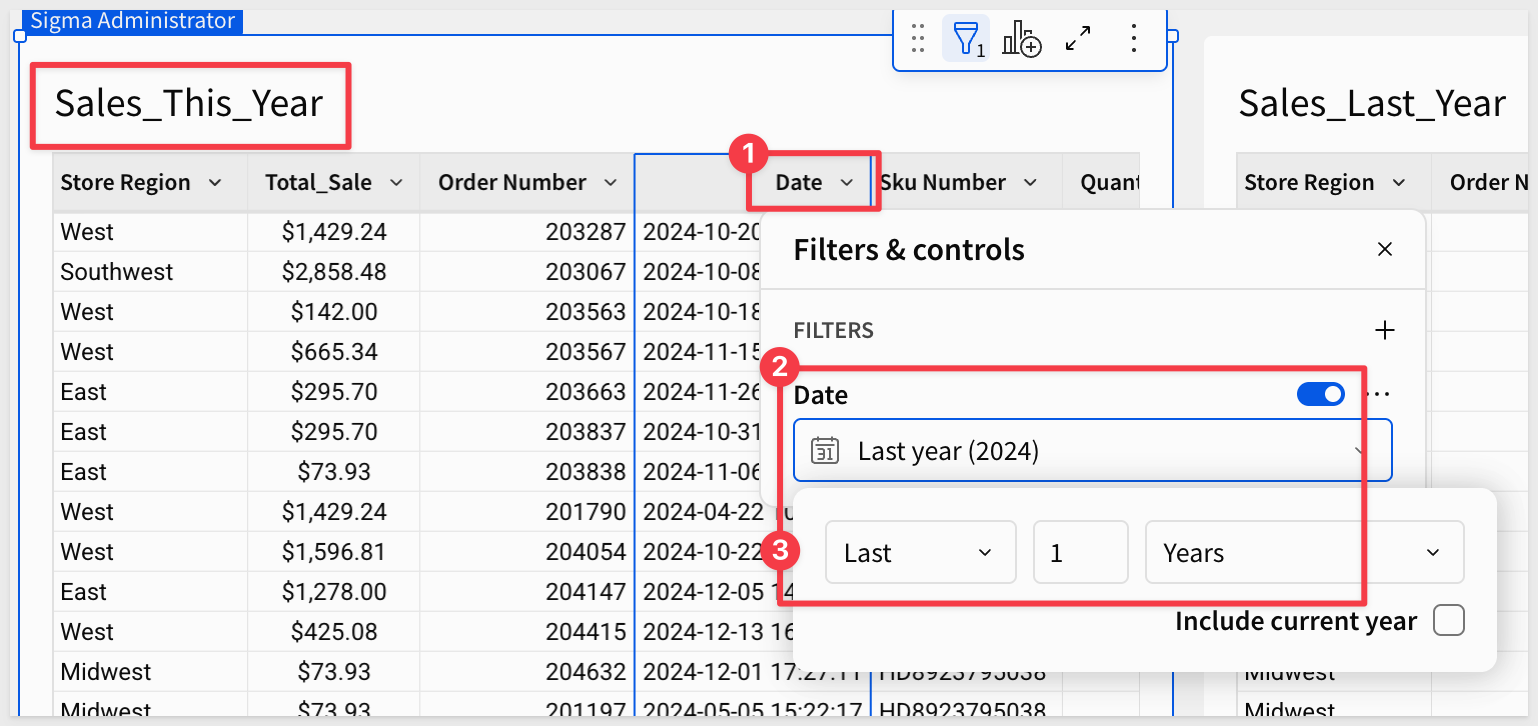Open the Years unit dropdown
The width and height of the screenshot is (1538, 726).
1304,553
